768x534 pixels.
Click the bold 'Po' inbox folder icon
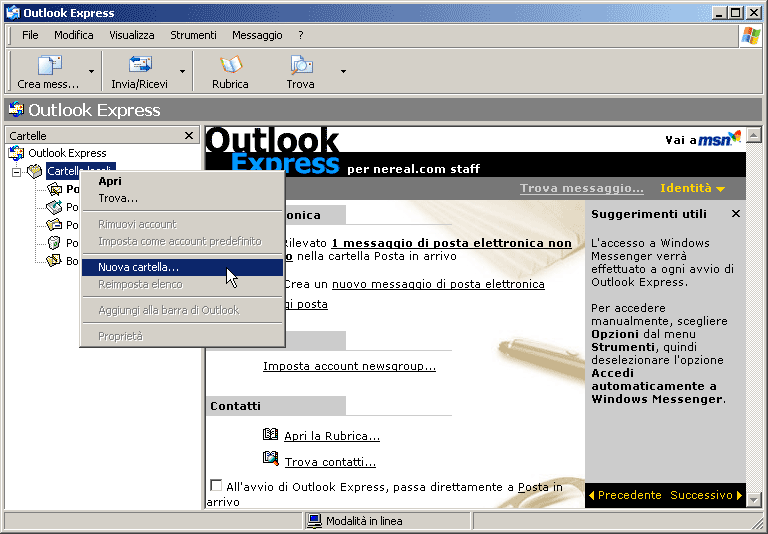pyautogui.click(x=54, y=189)
